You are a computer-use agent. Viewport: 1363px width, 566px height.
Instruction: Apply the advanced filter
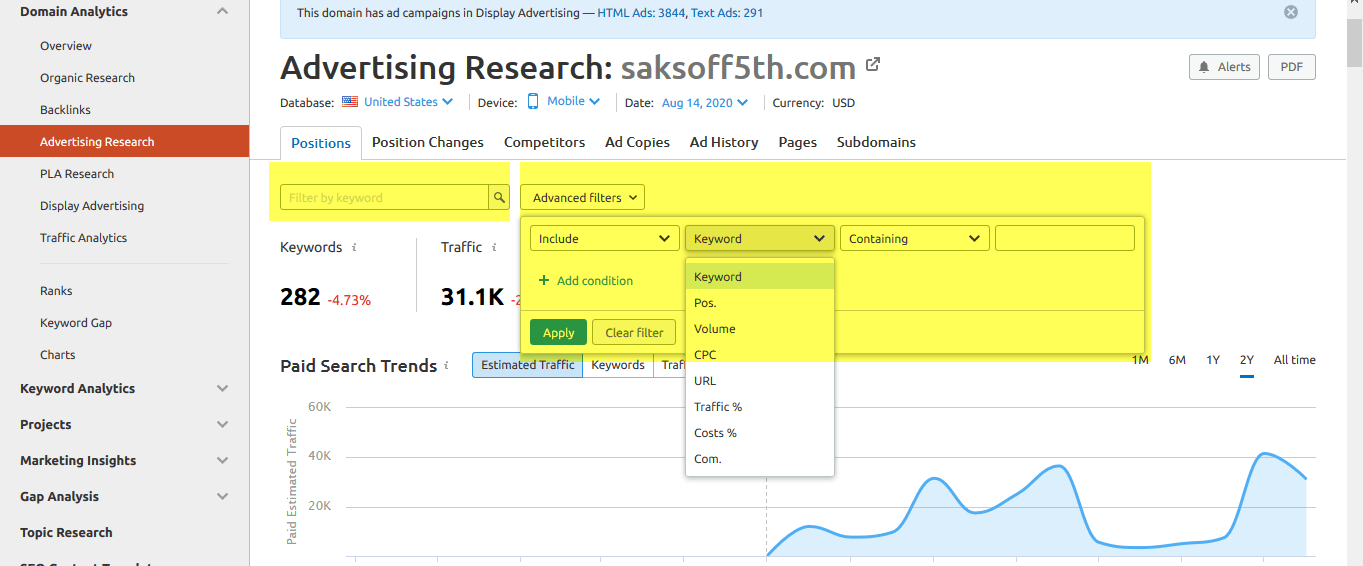[558, 333]
